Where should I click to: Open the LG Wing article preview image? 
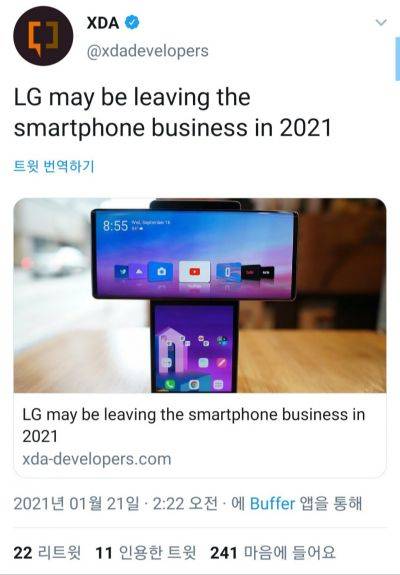point(200,296)
